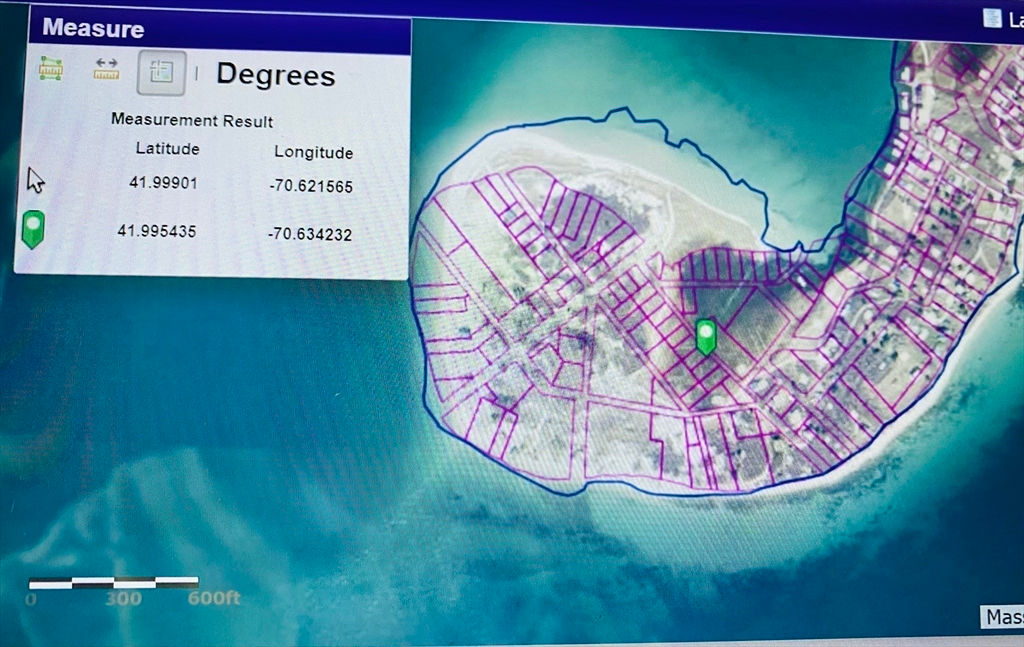
Task: Click the Measurement Result label
Action: [192, 120]
